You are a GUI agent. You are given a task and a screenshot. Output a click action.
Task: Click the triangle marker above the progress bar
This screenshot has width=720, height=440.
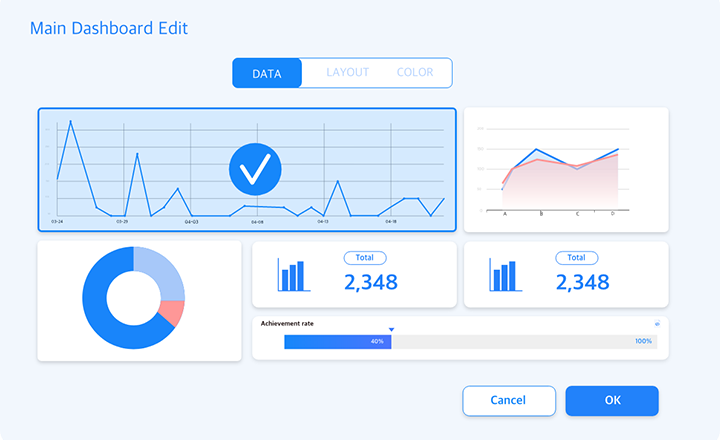coord(391,329)
